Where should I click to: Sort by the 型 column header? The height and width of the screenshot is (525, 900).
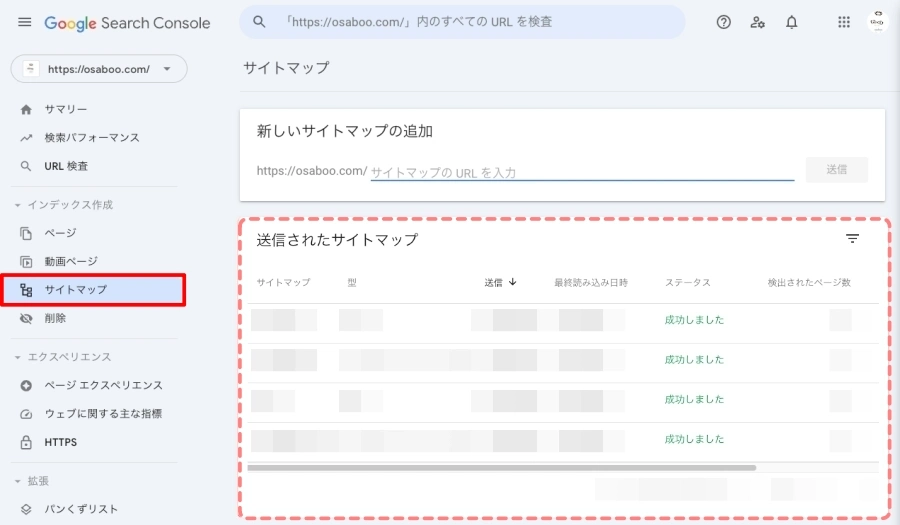352,282
